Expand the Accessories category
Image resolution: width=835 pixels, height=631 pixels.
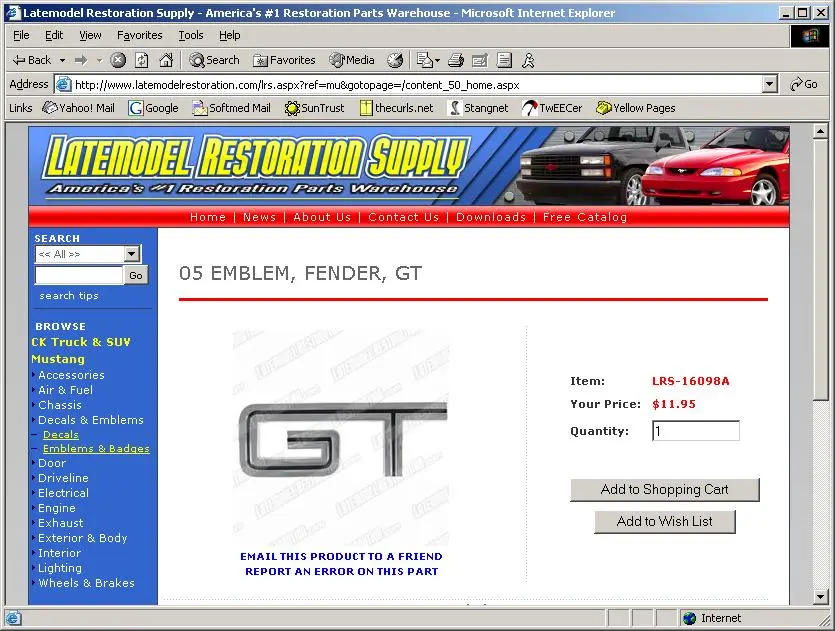(x=71, y=375)
